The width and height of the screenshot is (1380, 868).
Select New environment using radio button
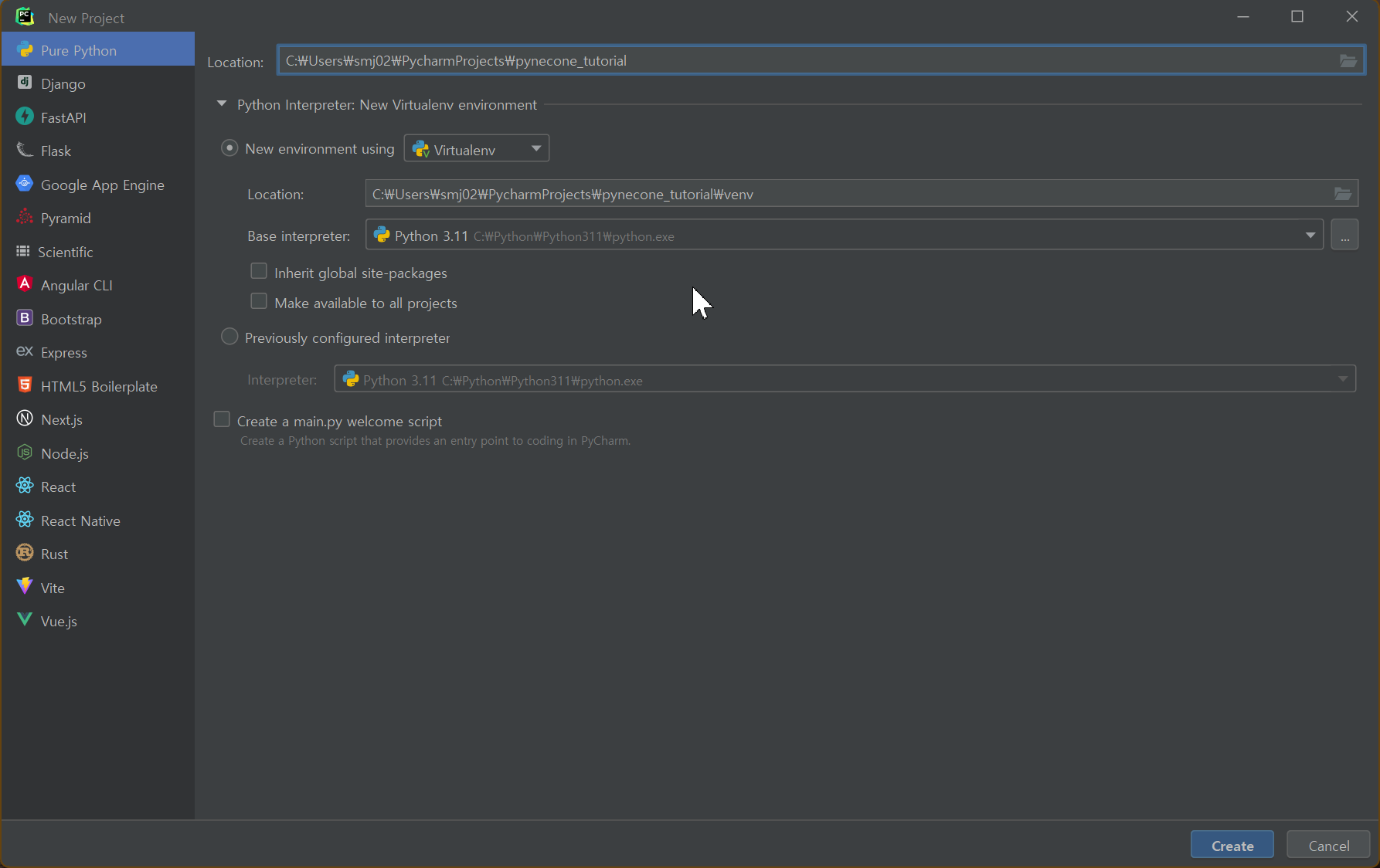tap(229, 147)
